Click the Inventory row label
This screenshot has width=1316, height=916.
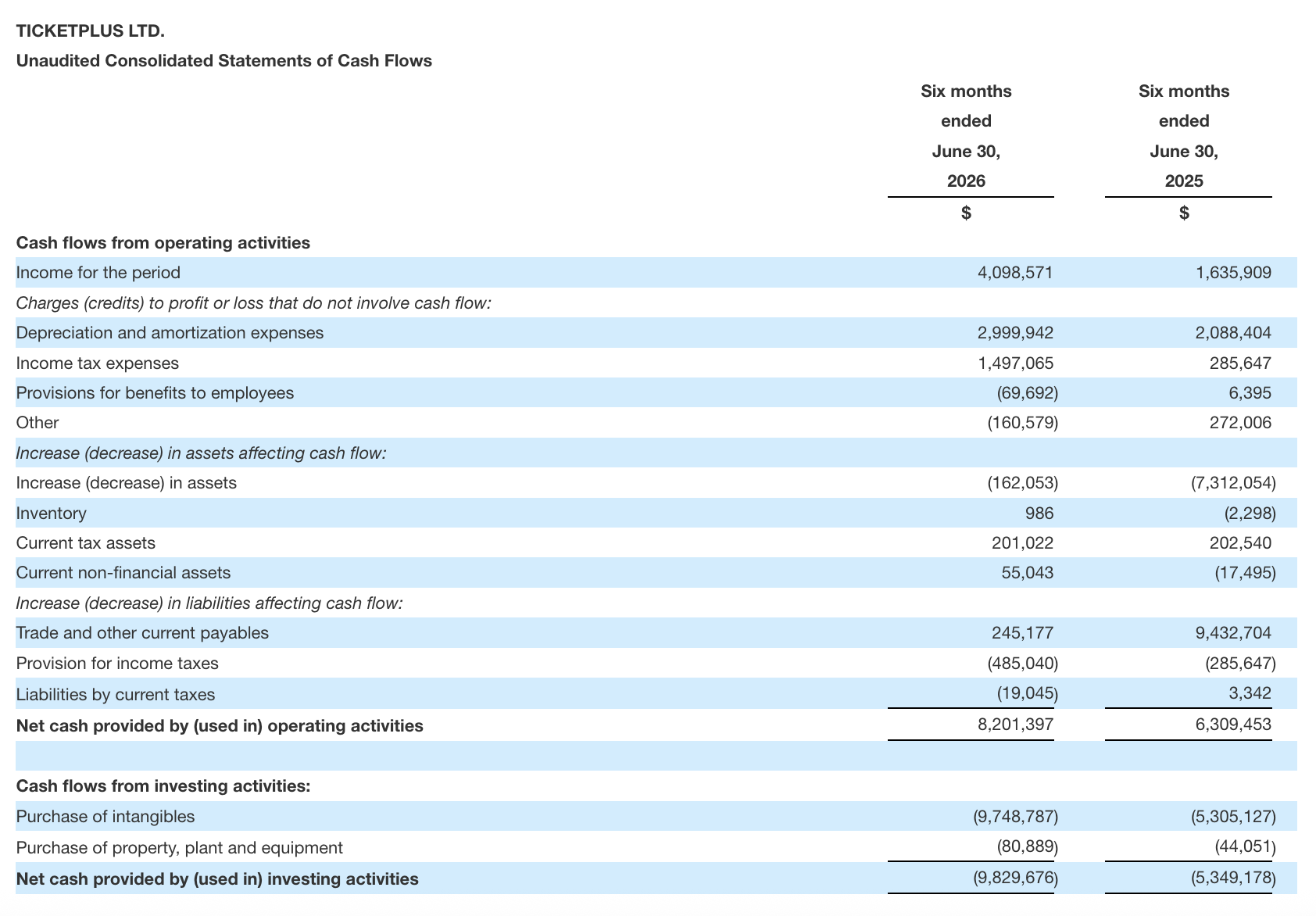52,513
